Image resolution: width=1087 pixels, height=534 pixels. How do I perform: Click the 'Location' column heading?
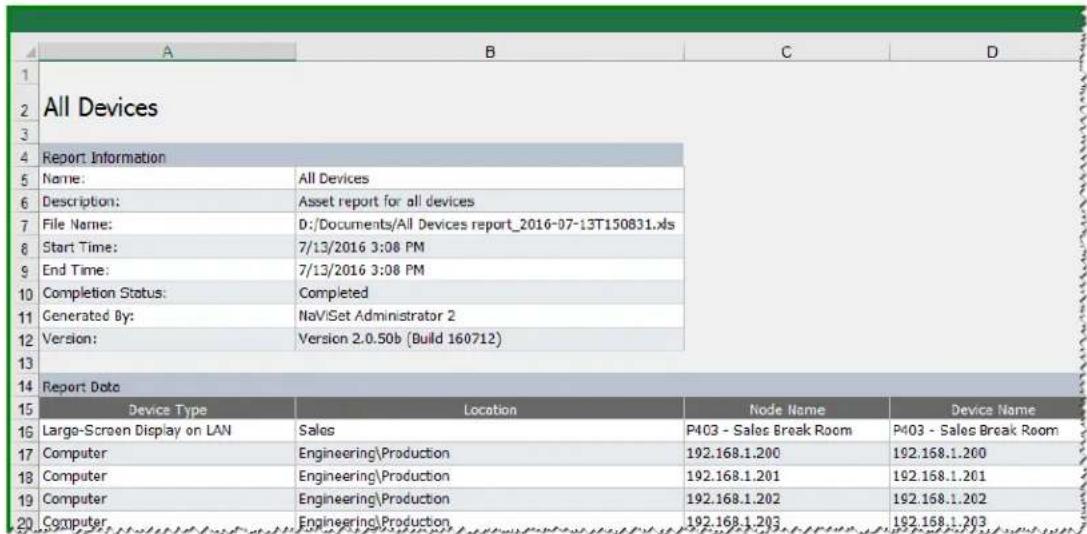click(x=489, y=408)
